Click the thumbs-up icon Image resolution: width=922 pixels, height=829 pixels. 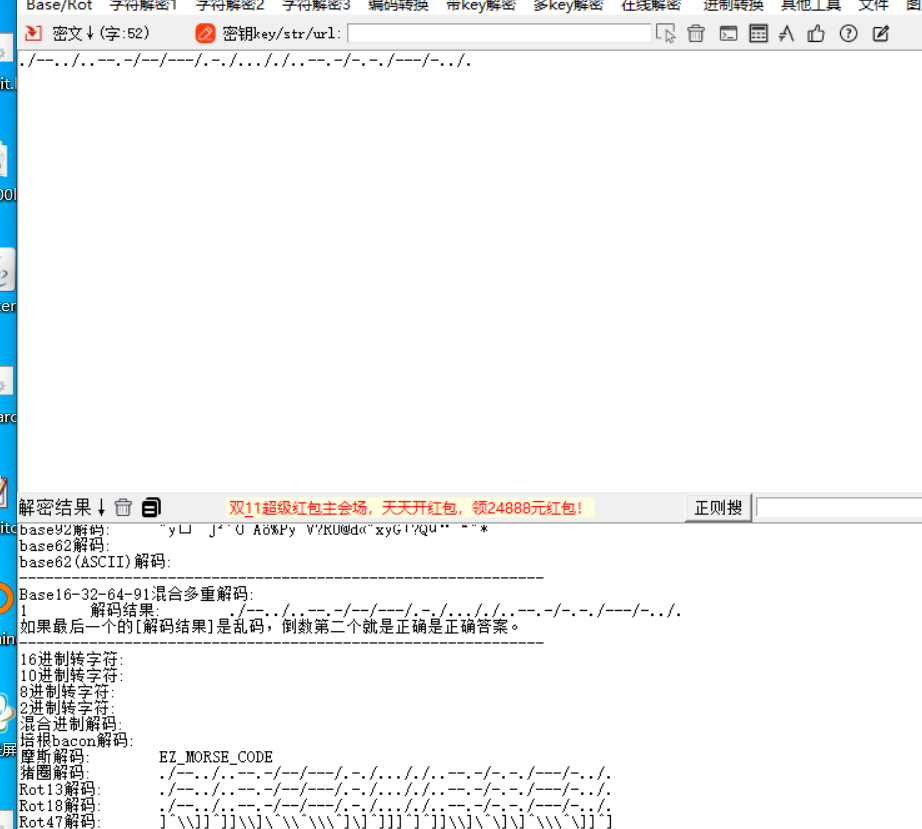(x=818, y=33)
